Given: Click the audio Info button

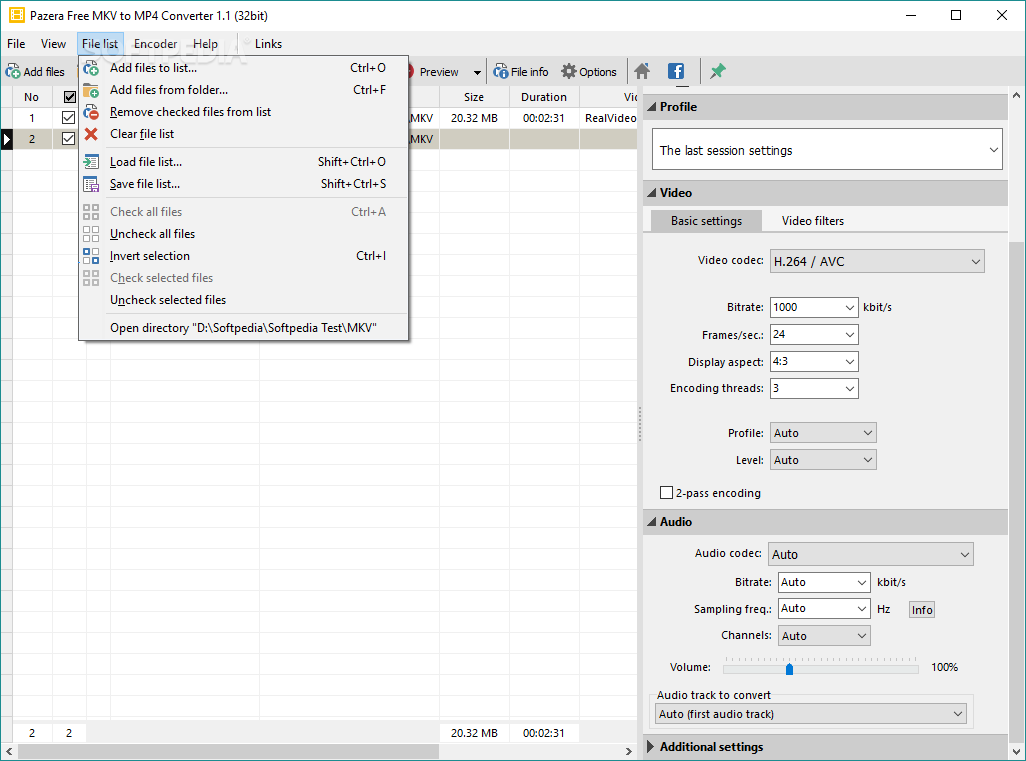Looking at the screenshot, I should click(922, 610).
